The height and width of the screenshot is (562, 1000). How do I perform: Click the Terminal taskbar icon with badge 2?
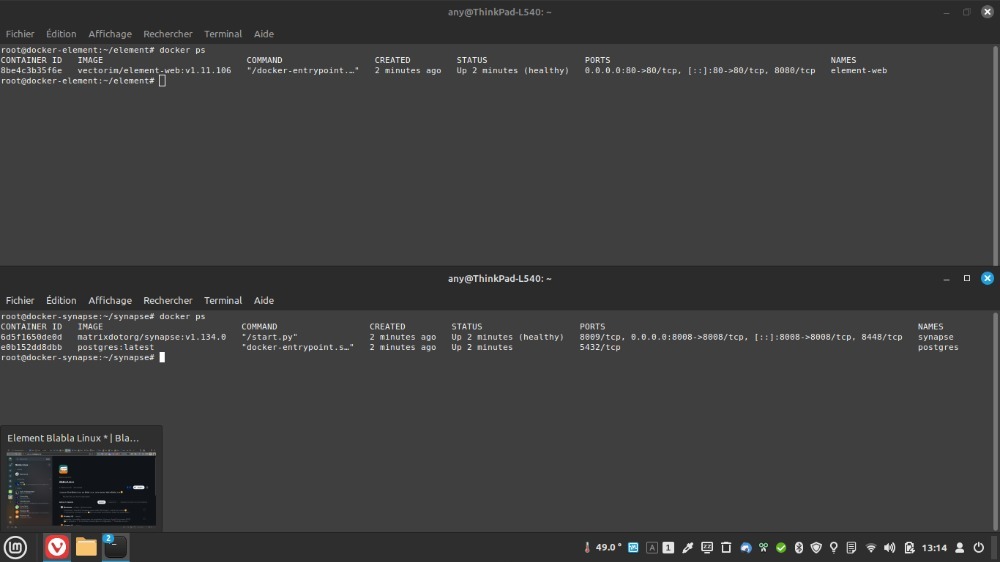coord(116,547)
